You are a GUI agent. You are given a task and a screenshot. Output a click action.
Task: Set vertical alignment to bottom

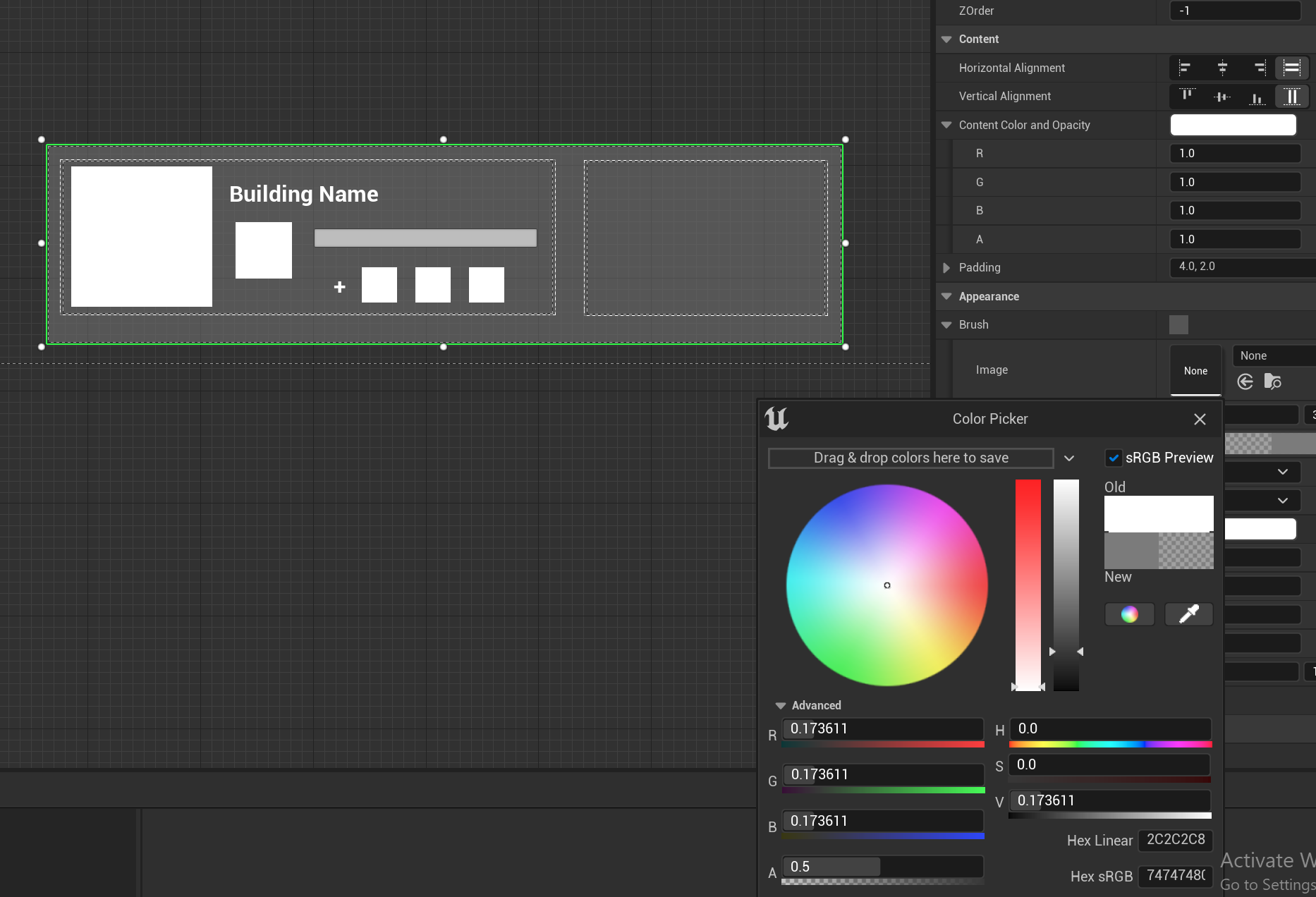(x=1257, y=97)
